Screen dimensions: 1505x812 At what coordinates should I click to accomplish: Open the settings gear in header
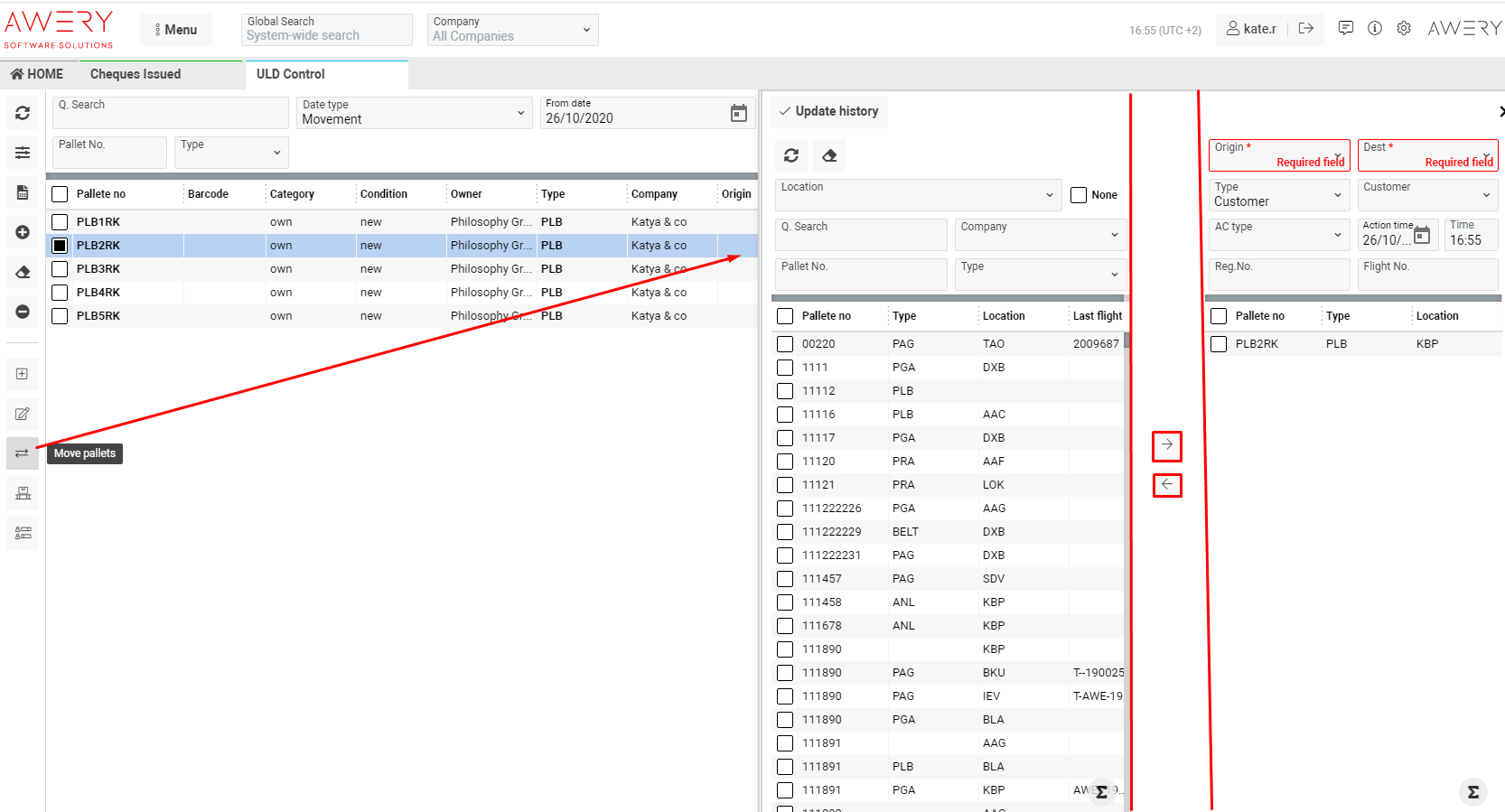1403,29
